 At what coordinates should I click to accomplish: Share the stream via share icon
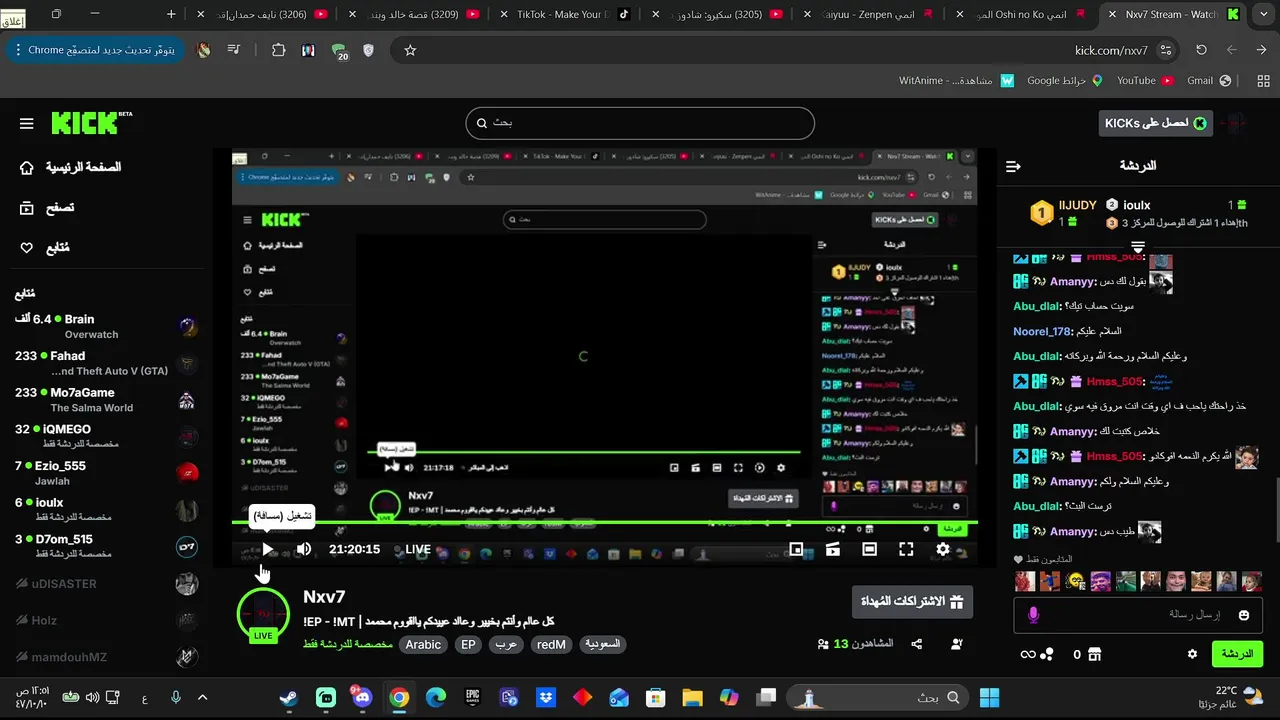916,644
